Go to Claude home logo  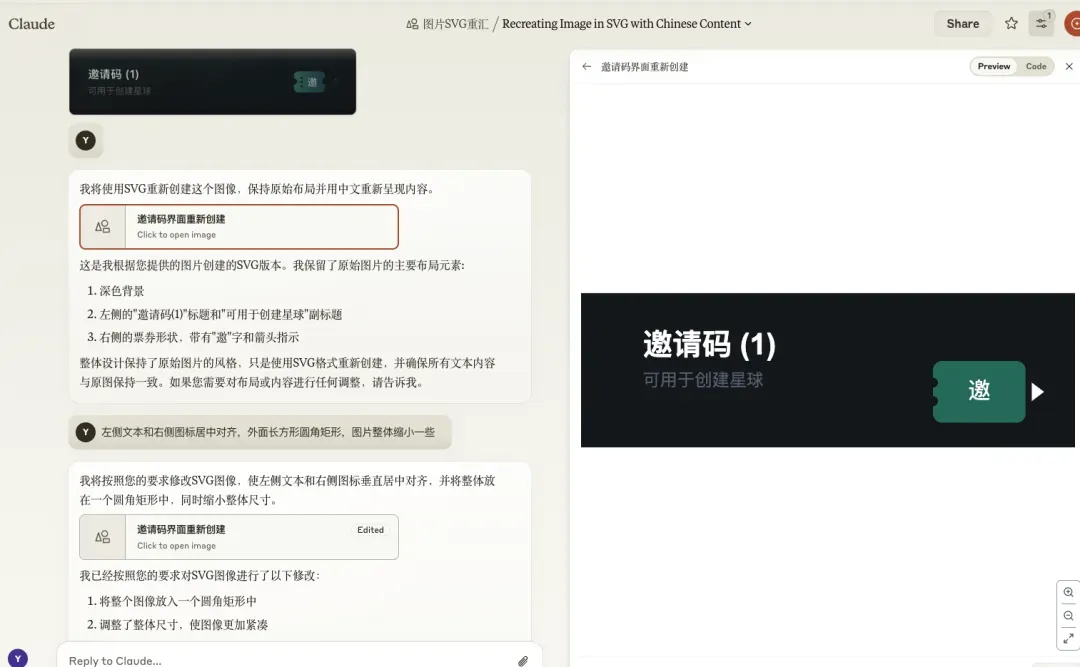tap(32, 23)
